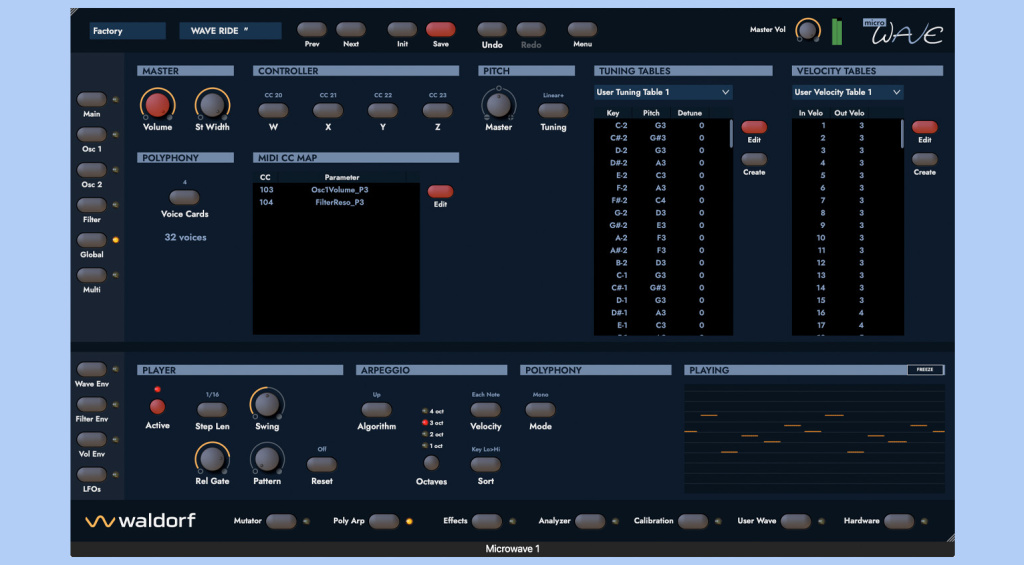Click the Octaves knob
This screenshot has width=1024, height=565.
431,463
